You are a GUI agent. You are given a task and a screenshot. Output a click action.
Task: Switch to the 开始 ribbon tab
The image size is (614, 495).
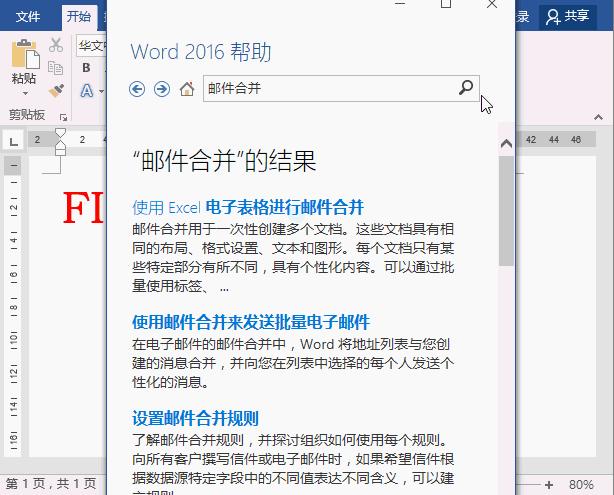click(x=79, y=17)
